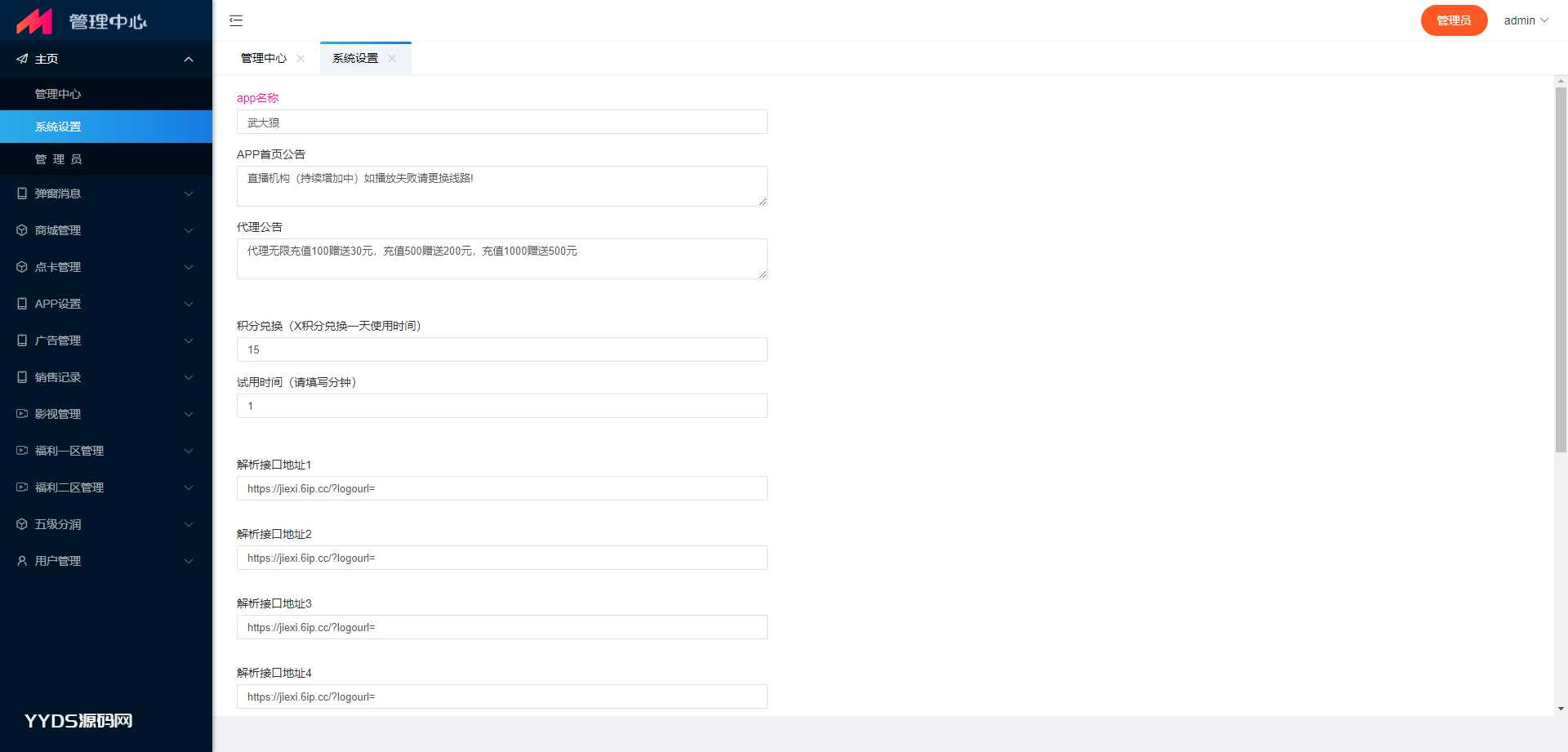This screenshot has height=752, width=1568.
Task: Collapse the 主页 menu section arrow
Action: pos(189,59)
